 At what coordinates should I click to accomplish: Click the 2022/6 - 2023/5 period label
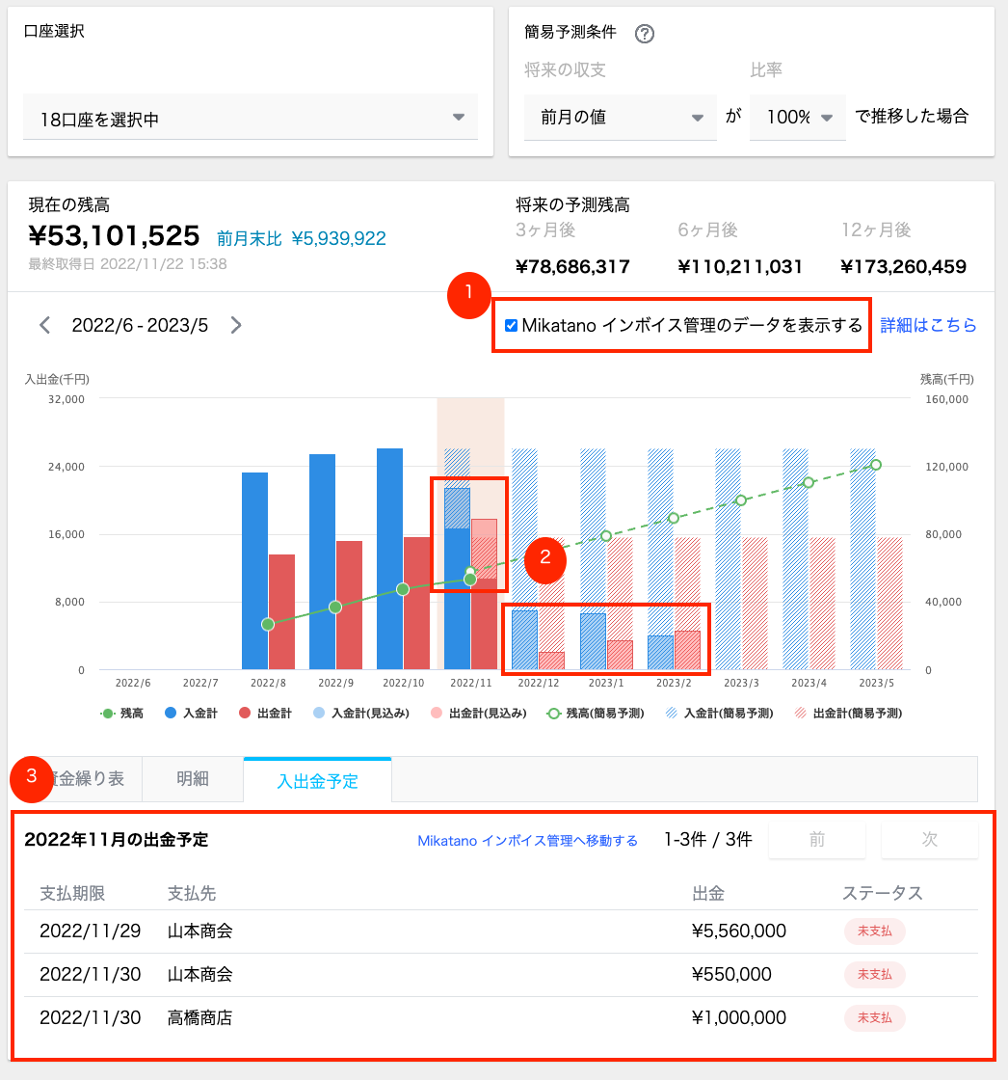(140, 325)
